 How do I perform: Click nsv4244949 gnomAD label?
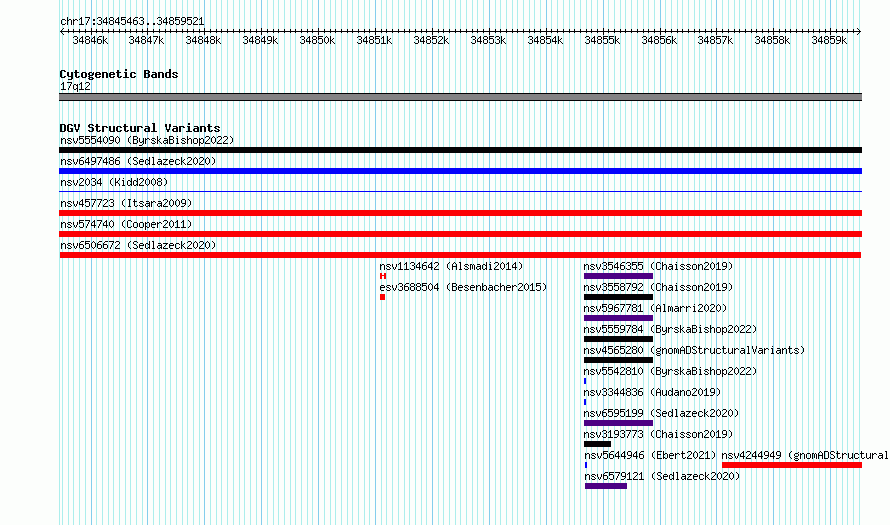point(805,455)
